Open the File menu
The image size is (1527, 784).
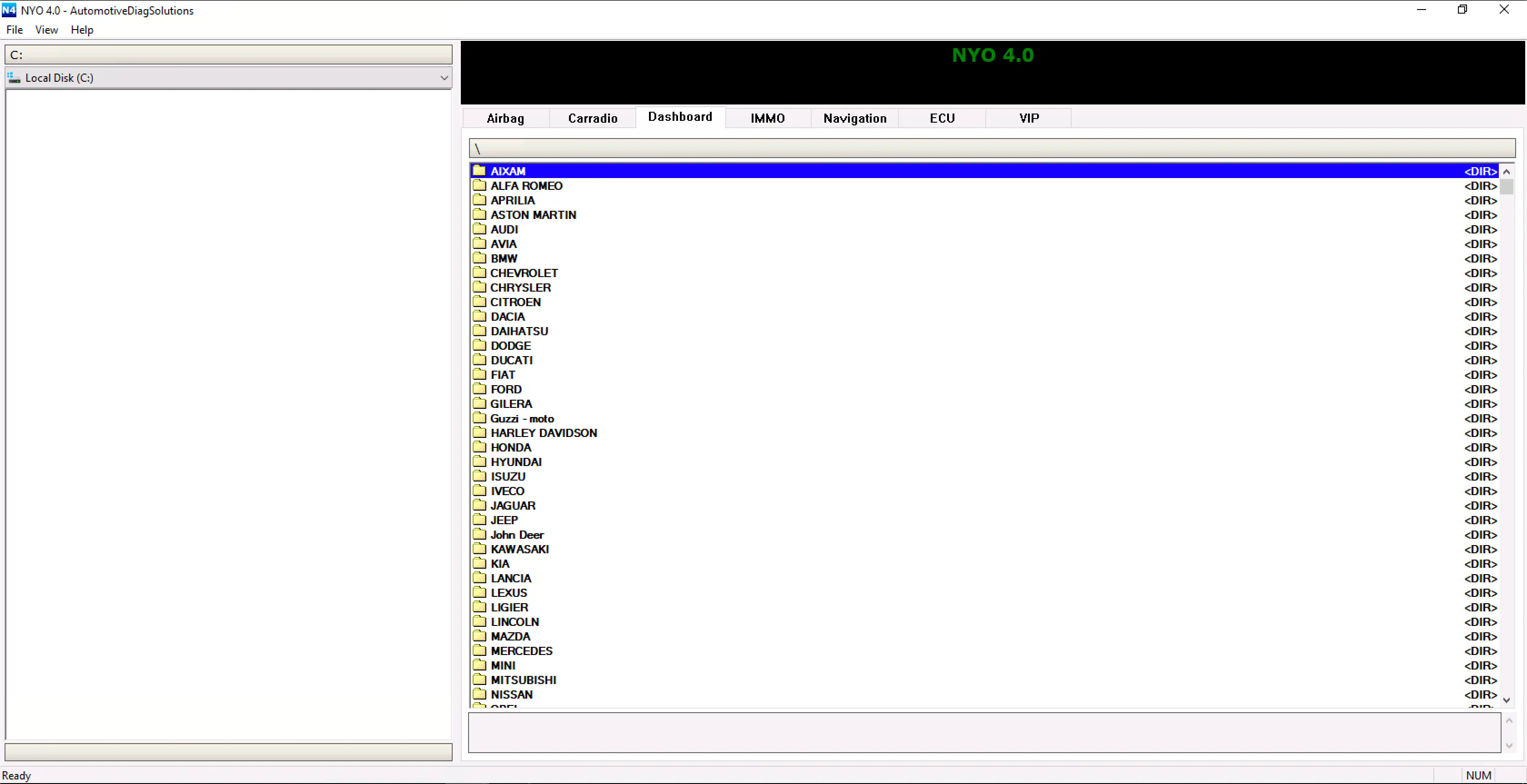click(x=14, y=30)
